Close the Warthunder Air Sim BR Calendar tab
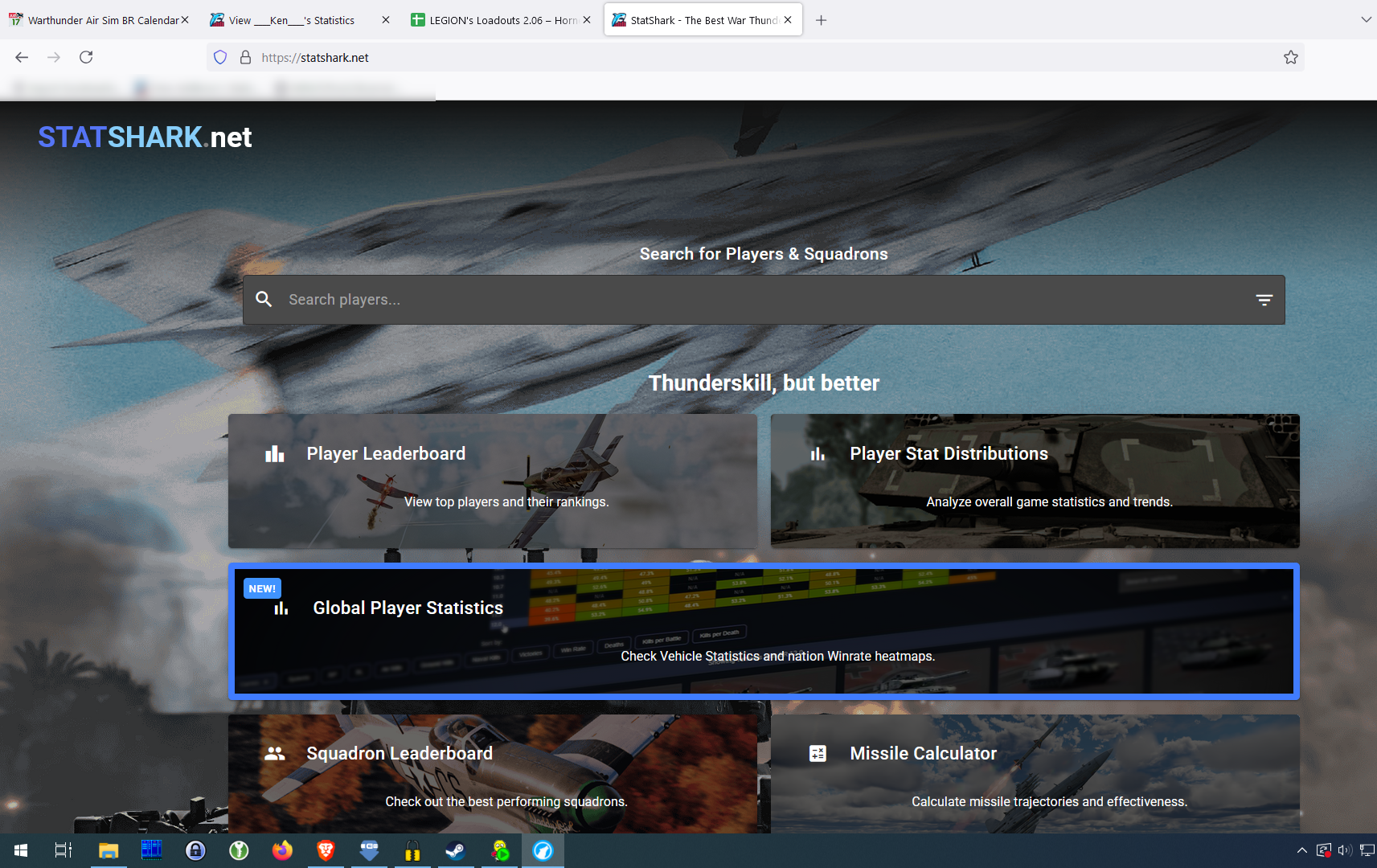The height and width of the screenshot is (868, 1377). point(185,20)
